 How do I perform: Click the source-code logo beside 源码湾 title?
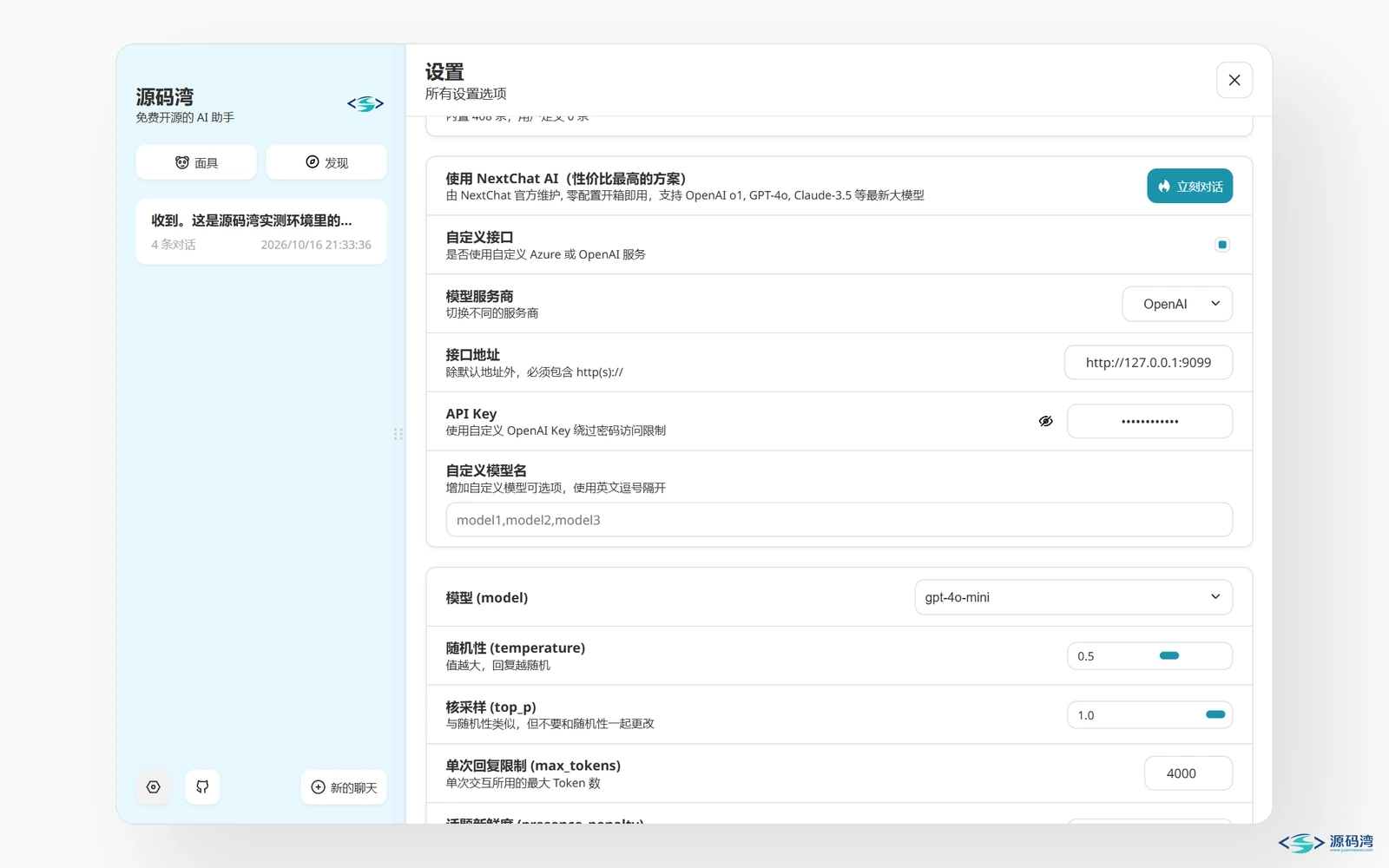click(x=365, y=104)
